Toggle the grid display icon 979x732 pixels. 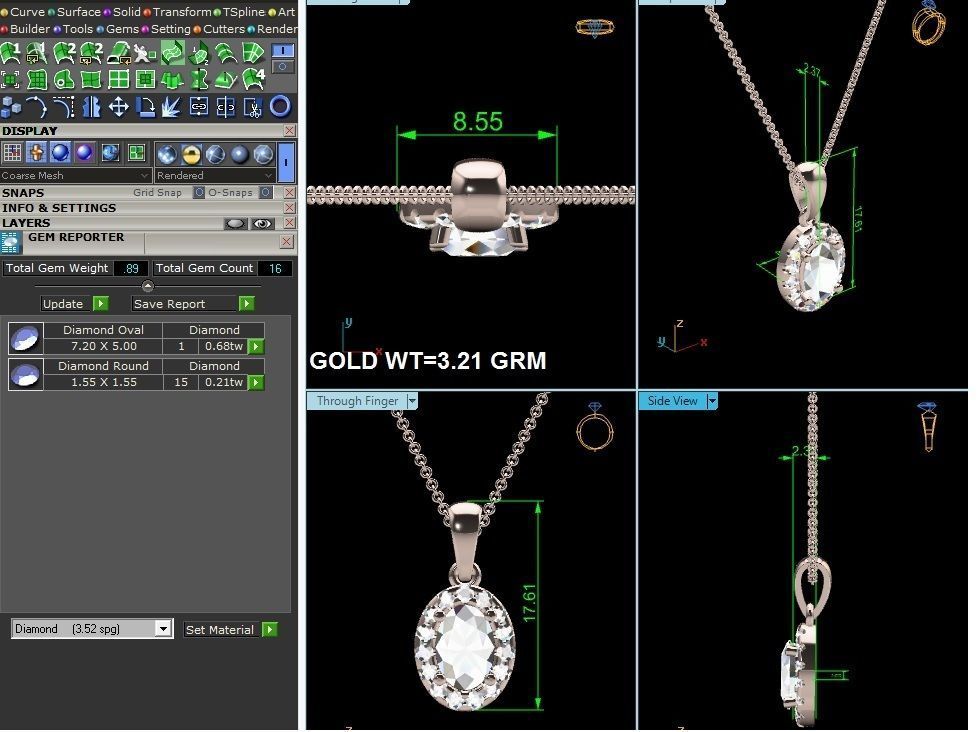click(x=12, y=152)
